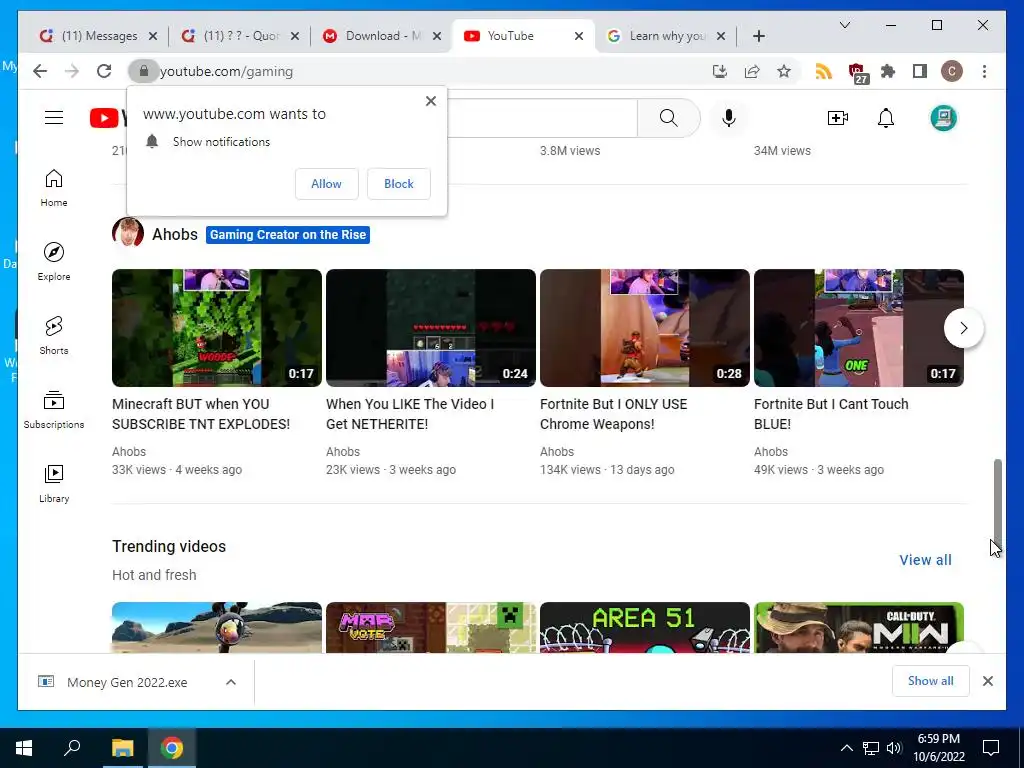1024x768 pixels.
Task: Show next Ahobs videos with arrow
Action: click(x=963, y=328)
